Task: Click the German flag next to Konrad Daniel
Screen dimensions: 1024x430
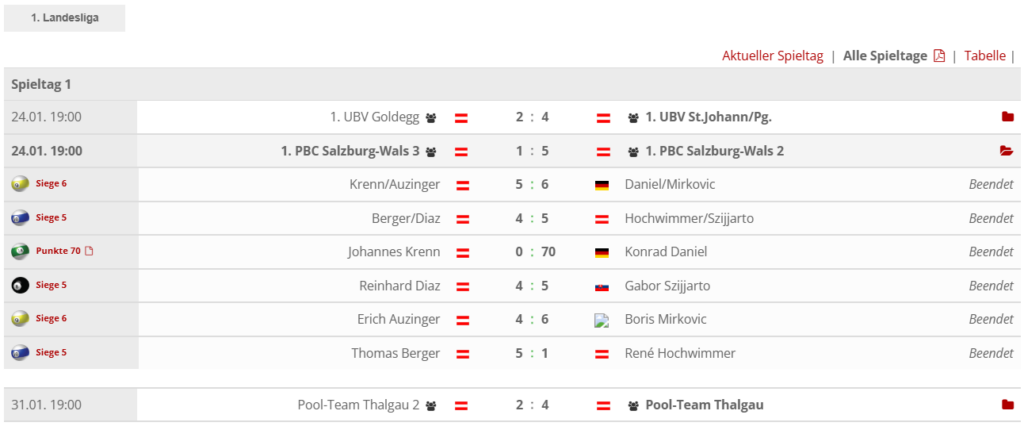Action: point(601,252)
